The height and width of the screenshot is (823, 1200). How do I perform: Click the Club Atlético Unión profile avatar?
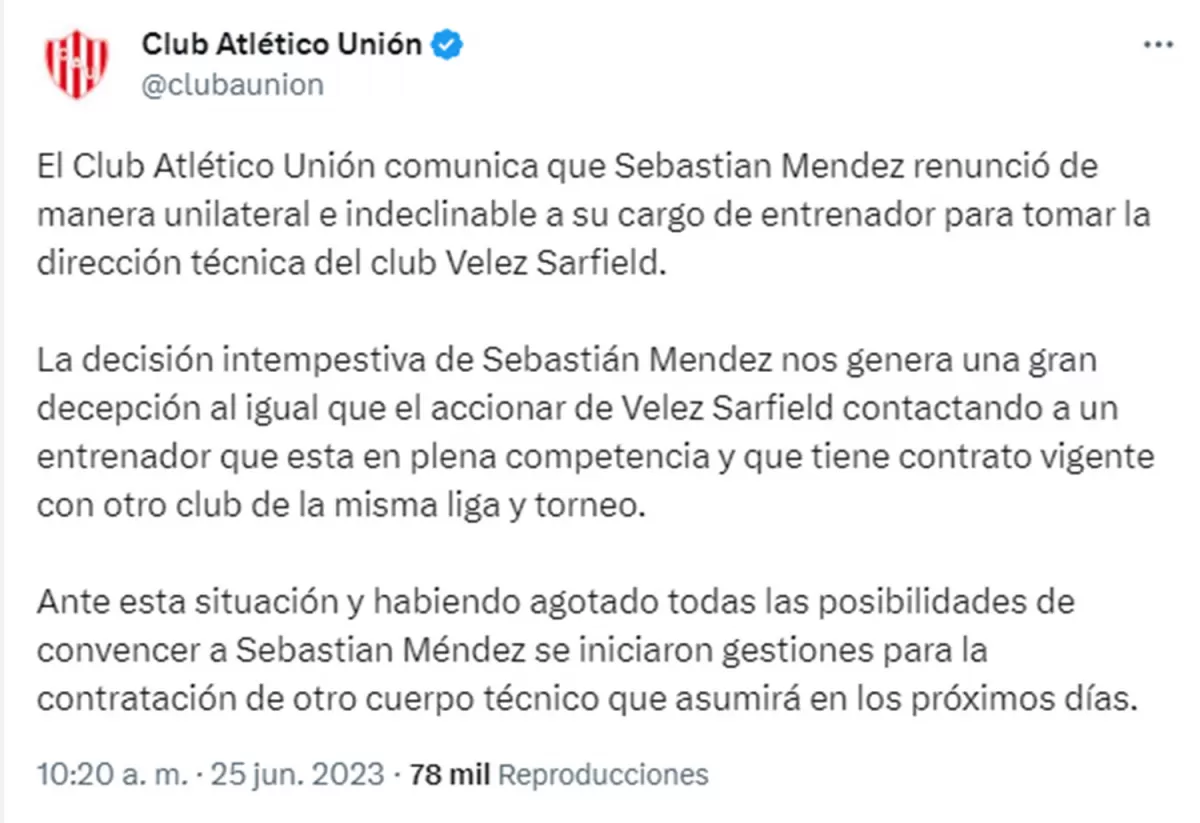pyautogui.click(x=75, y=60)
